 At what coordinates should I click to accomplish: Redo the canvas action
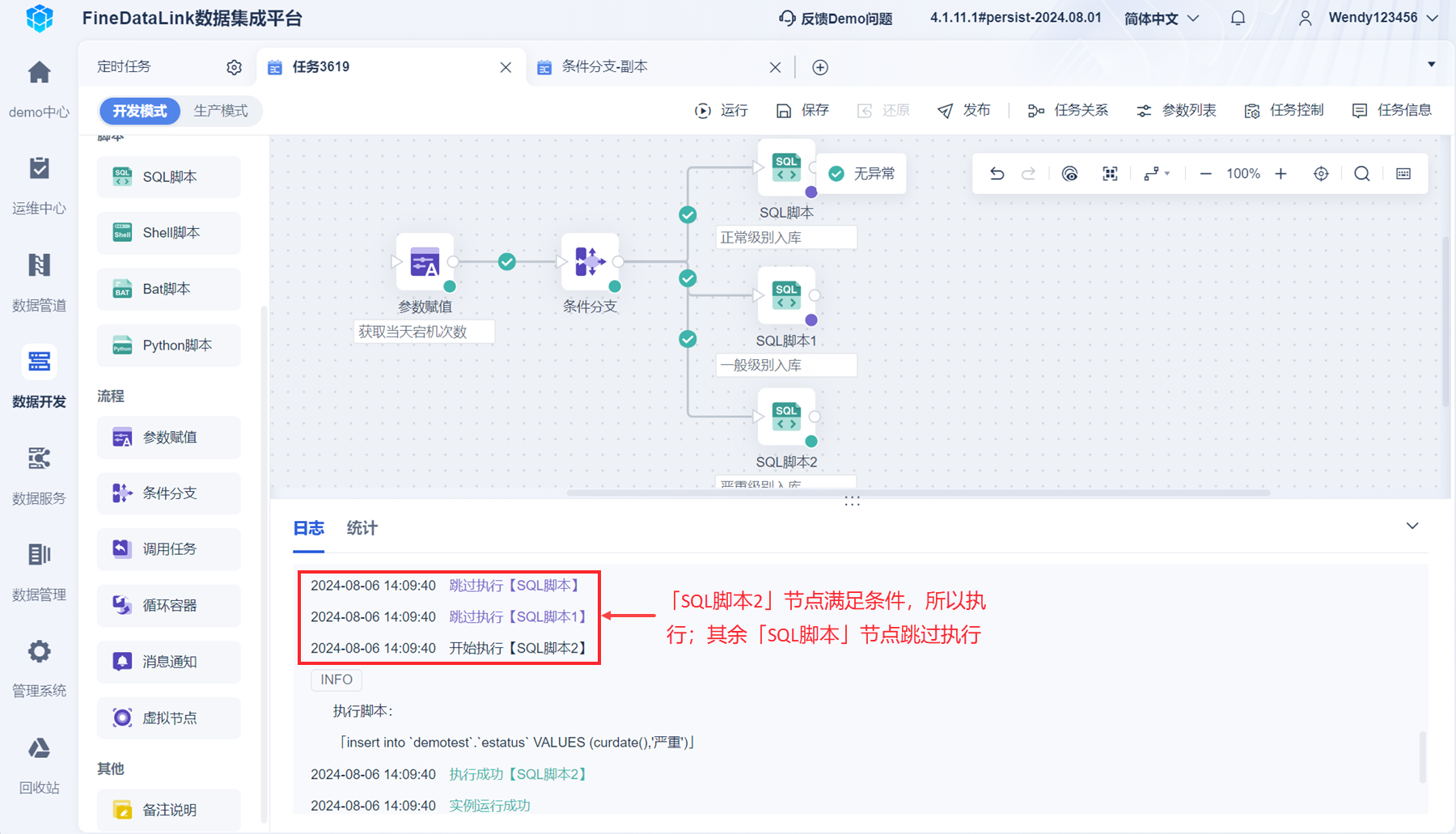coord(1028,174)
